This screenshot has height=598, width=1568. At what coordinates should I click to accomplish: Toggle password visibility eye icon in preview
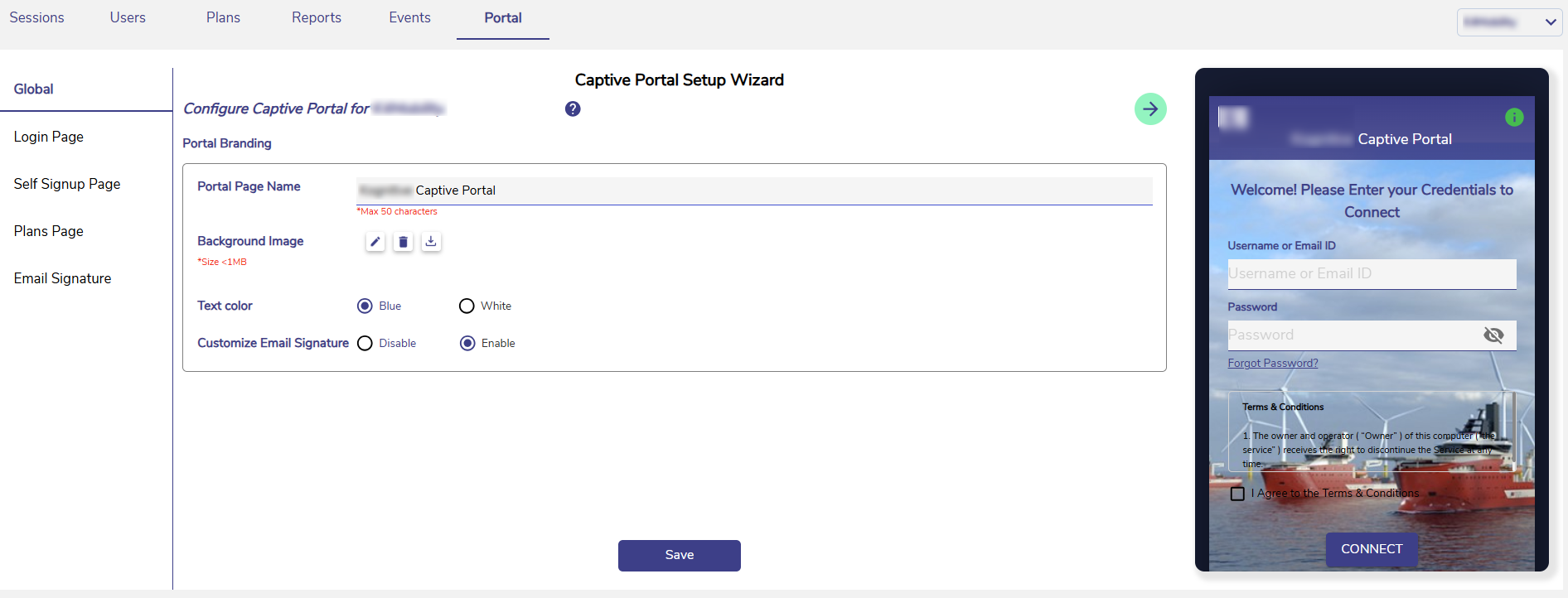point(1493,335)
